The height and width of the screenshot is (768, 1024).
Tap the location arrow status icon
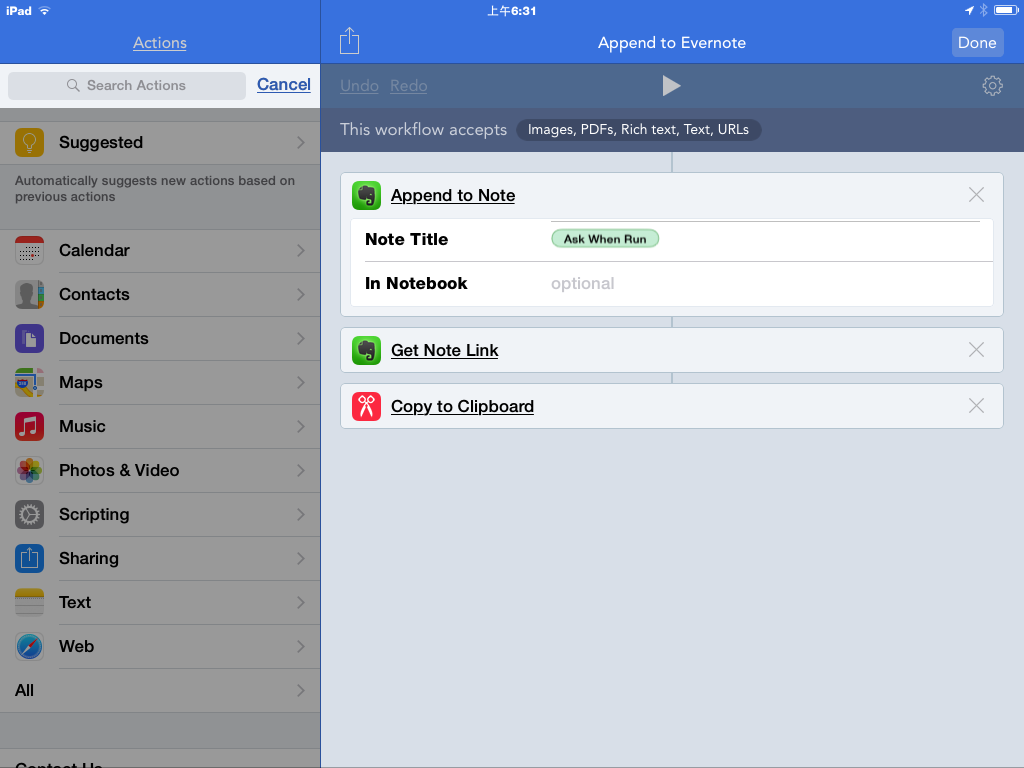(969, 10)
